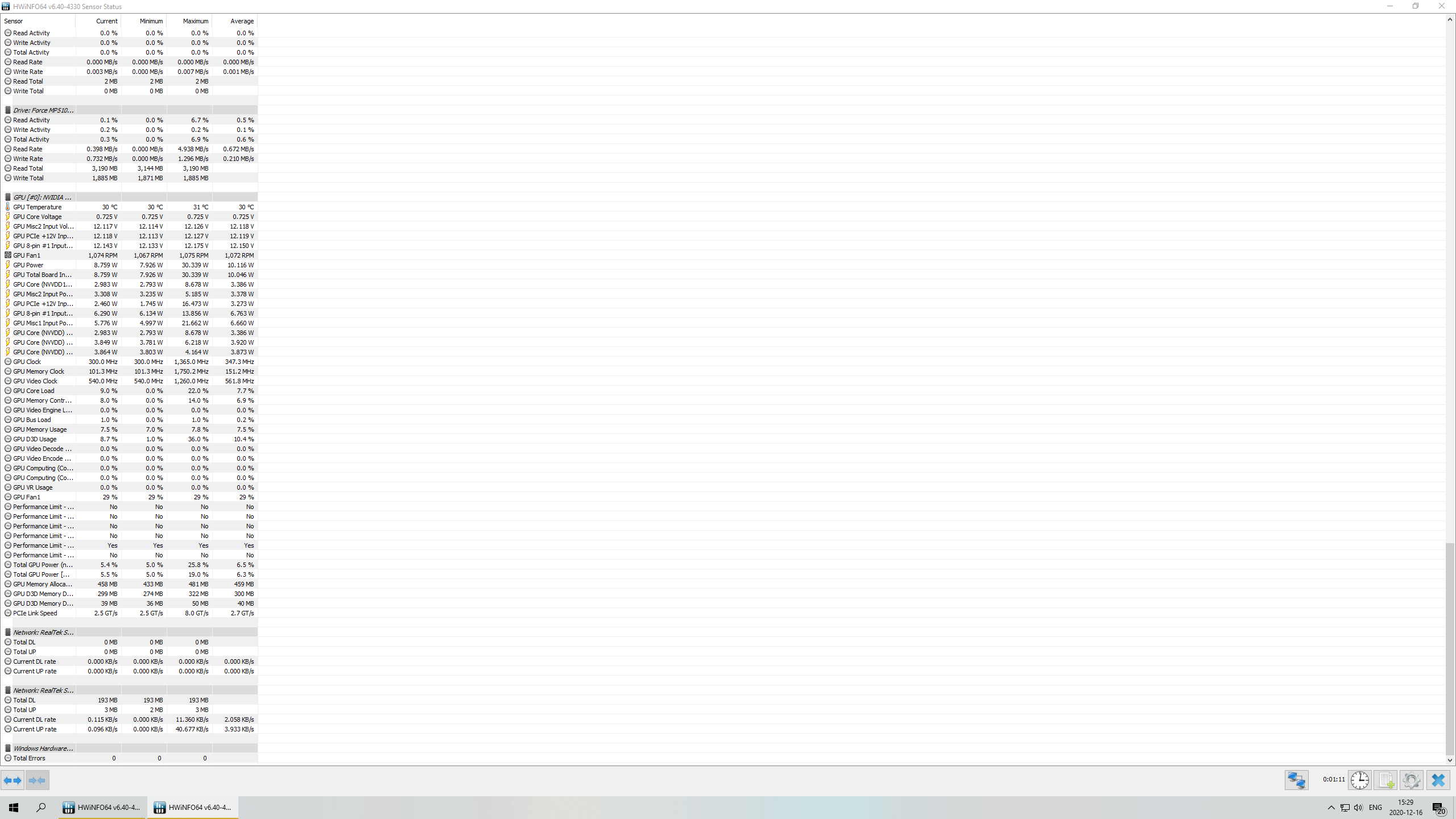Image resolution: width=1456 pixels, height=819 pixels.
Task: Click the vertical scrollbar down arrow
Action: pyautogui.click(x=1450, y=760)
